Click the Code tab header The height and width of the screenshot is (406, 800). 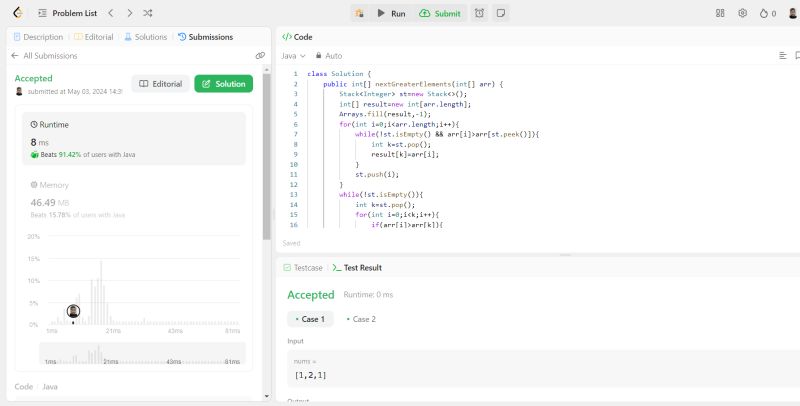[x=297, y=37]
